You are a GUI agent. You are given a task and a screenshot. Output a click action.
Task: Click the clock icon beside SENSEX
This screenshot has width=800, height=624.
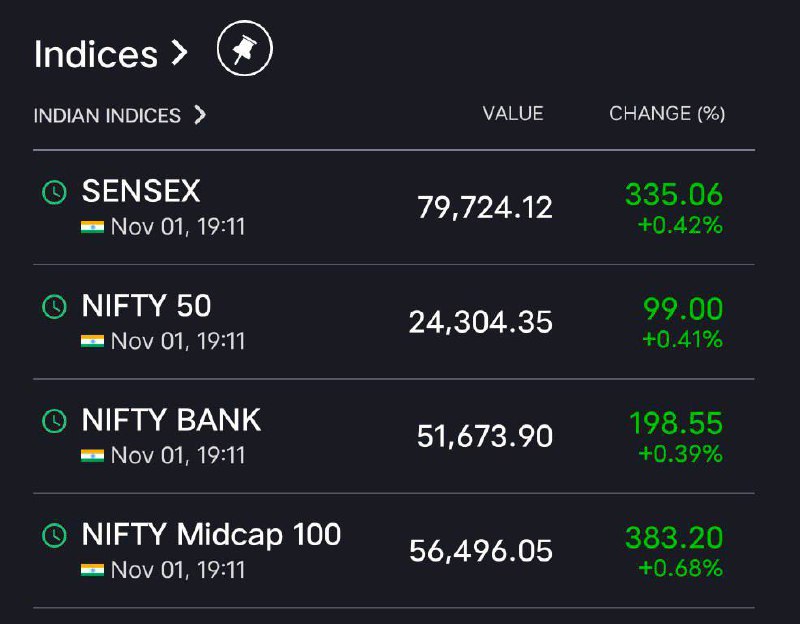(x=54, y=192)
